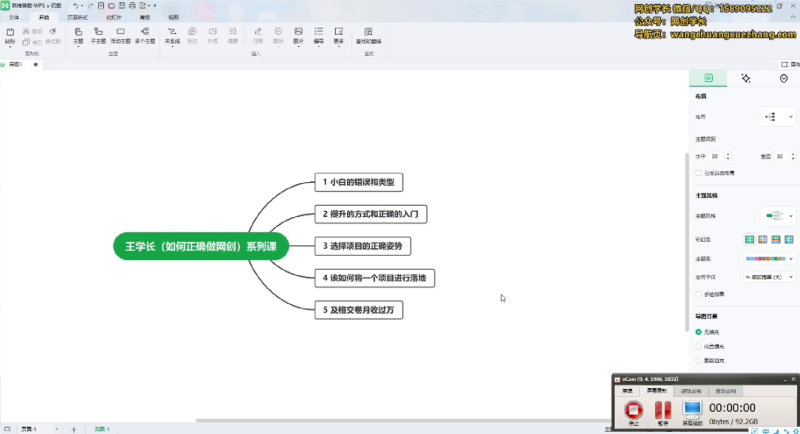This screenshot has width=800, height=434.
Task: Select the 无填充 radio button
Action: 698,331
